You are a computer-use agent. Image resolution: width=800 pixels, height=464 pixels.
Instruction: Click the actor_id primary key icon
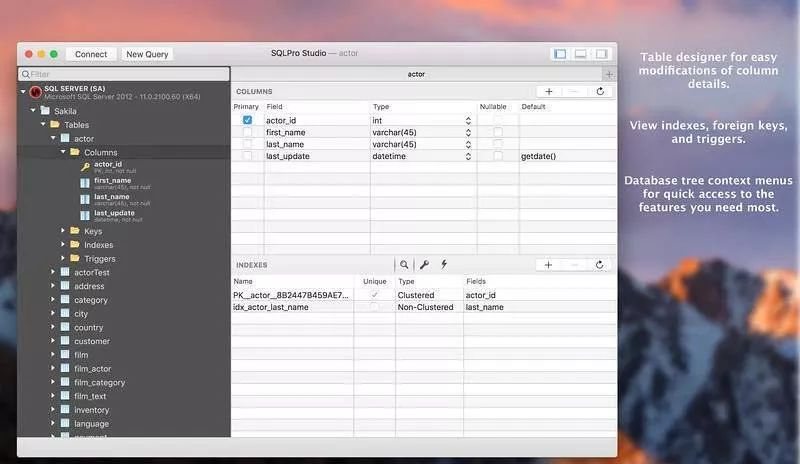point(85,167)
